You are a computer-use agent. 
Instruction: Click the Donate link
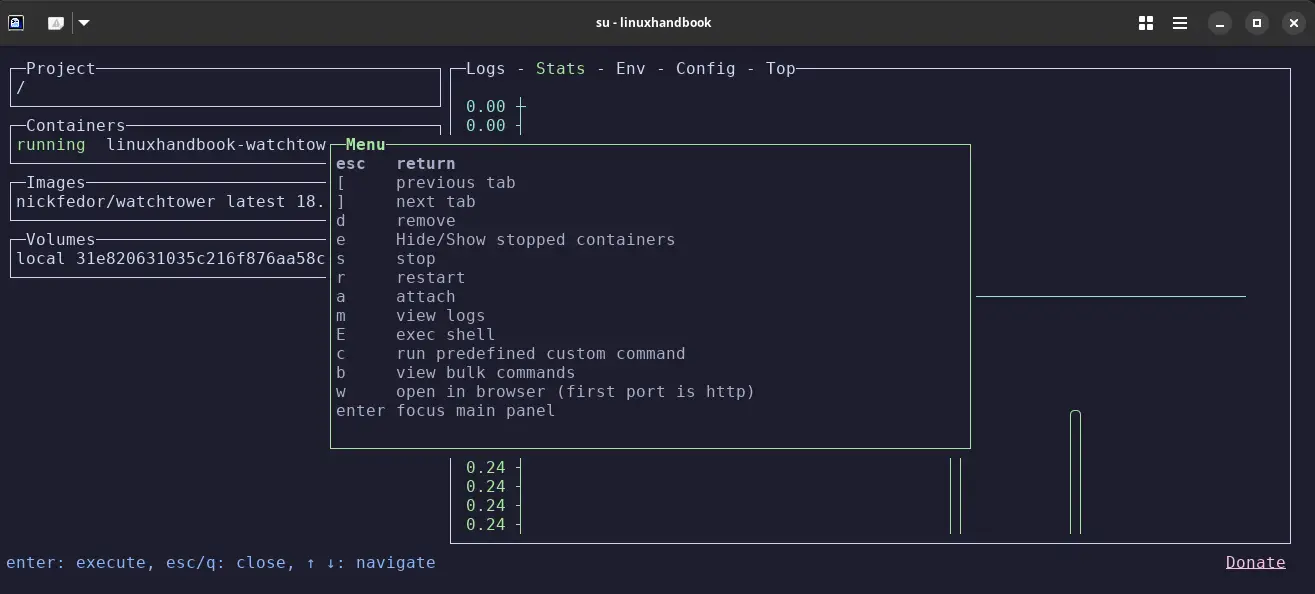coord(1255,561)
